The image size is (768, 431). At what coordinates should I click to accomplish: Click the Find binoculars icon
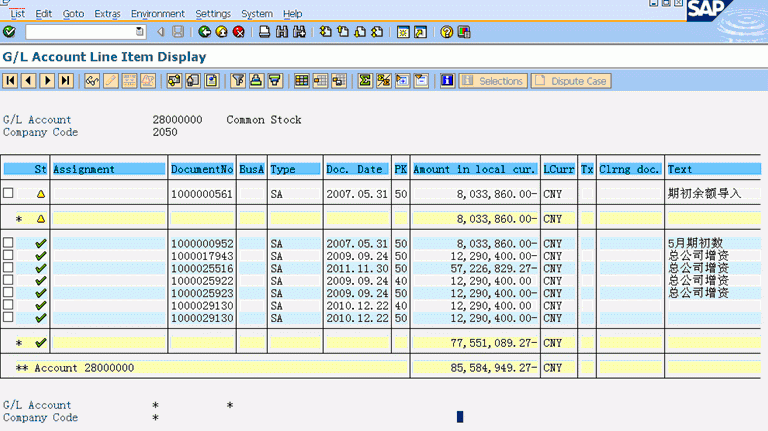pos(282,32)
